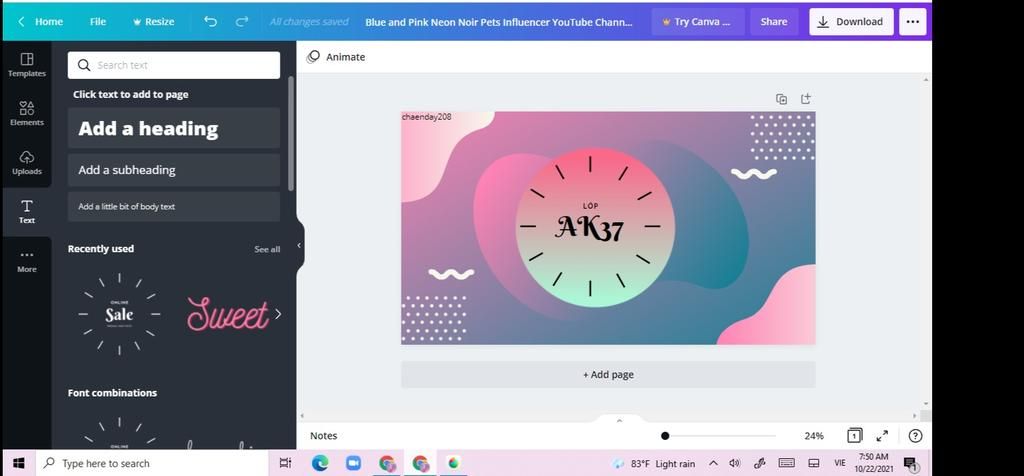Screen dimensions: 1024x476
Task: Click the undo arrow icon
Action: (x=210, y=22)
